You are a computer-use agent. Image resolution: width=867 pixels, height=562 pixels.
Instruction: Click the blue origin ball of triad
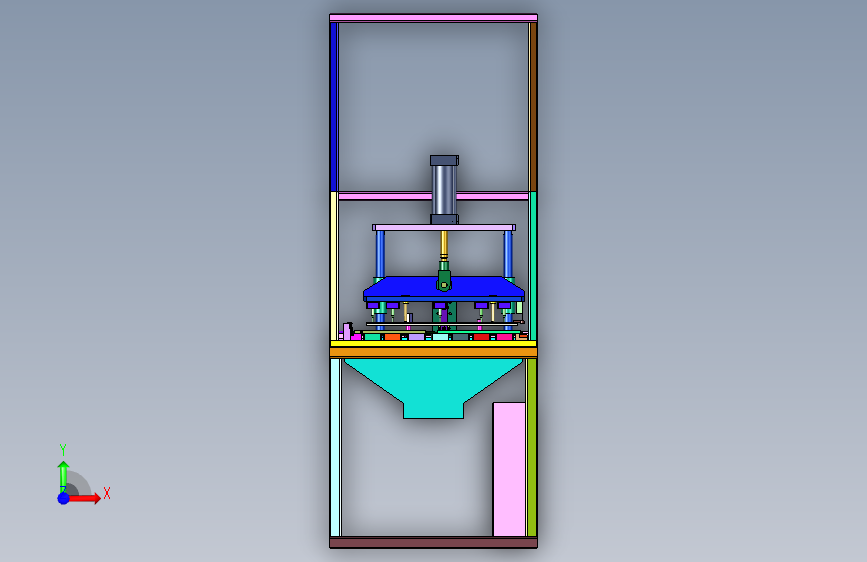63,498
